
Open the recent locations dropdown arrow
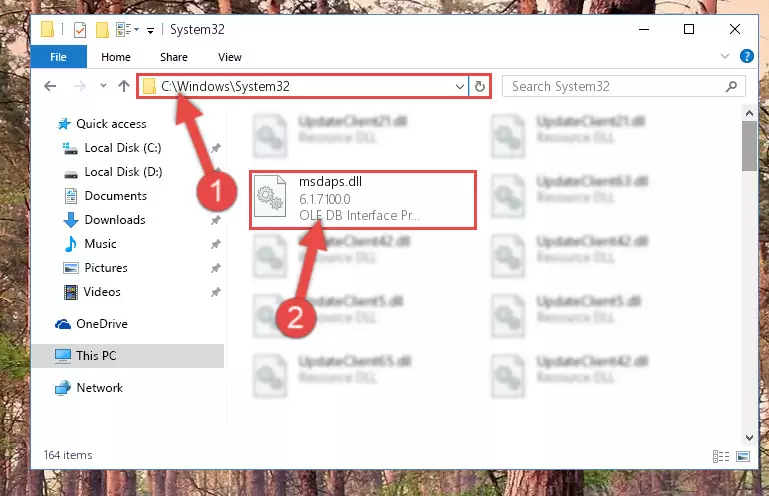(103, 86)
